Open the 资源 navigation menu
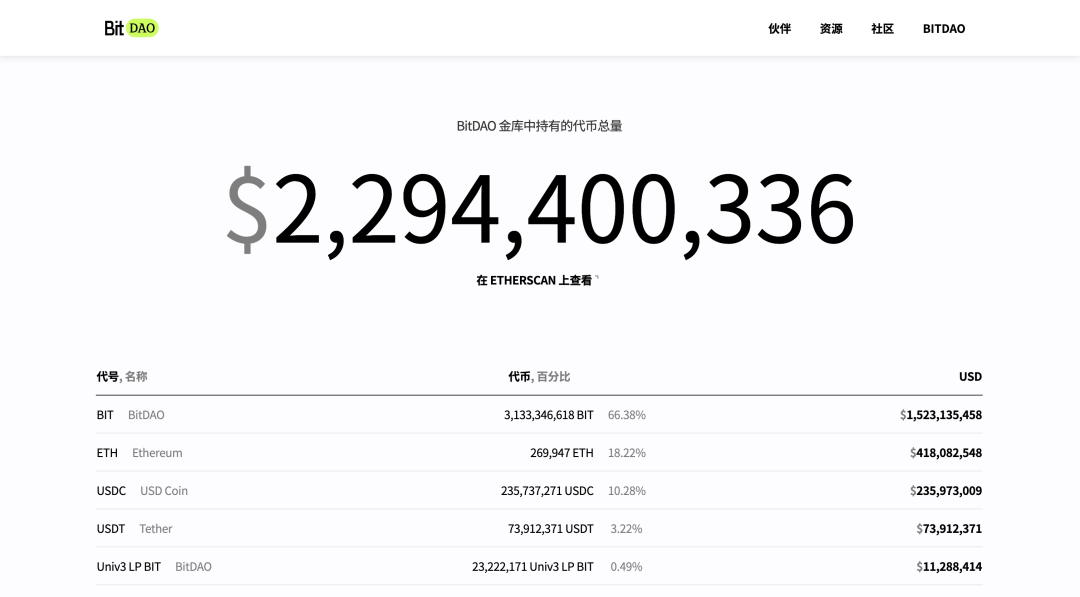1080x597 pixels. point(831,29)
